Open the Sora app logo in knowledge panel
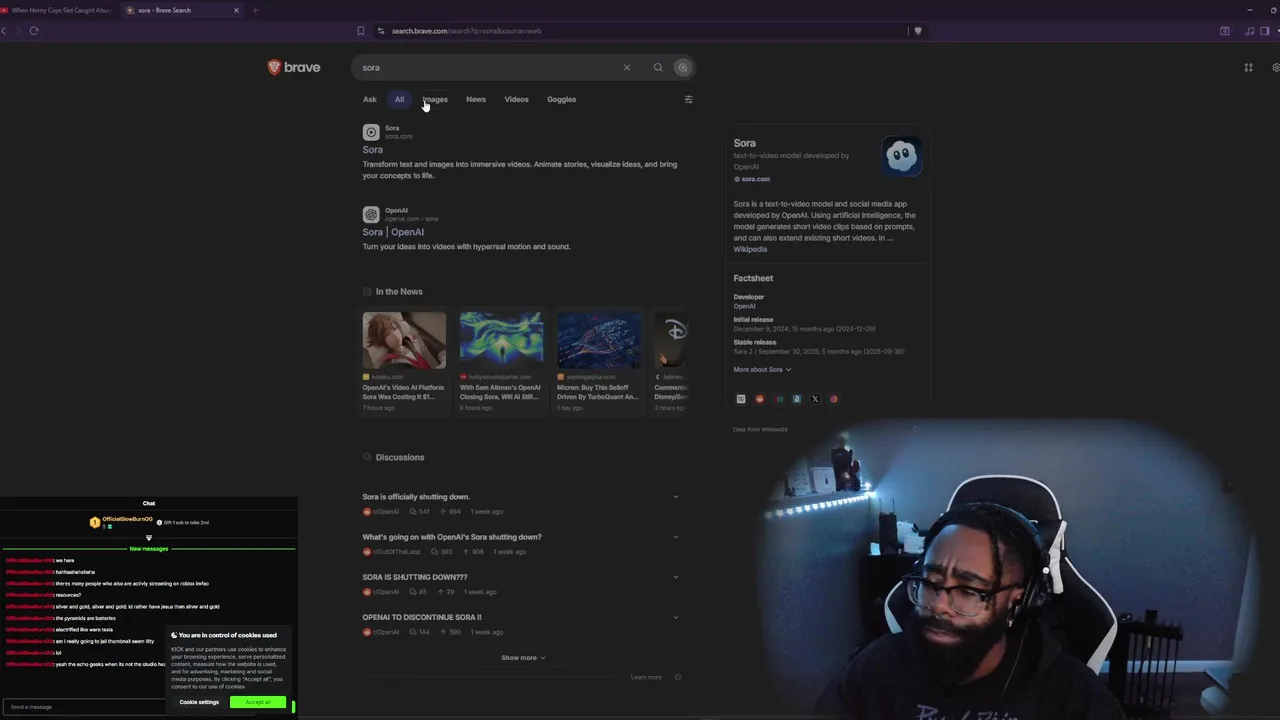Screen dimensions: 1280x720 [x=901, y=155]
